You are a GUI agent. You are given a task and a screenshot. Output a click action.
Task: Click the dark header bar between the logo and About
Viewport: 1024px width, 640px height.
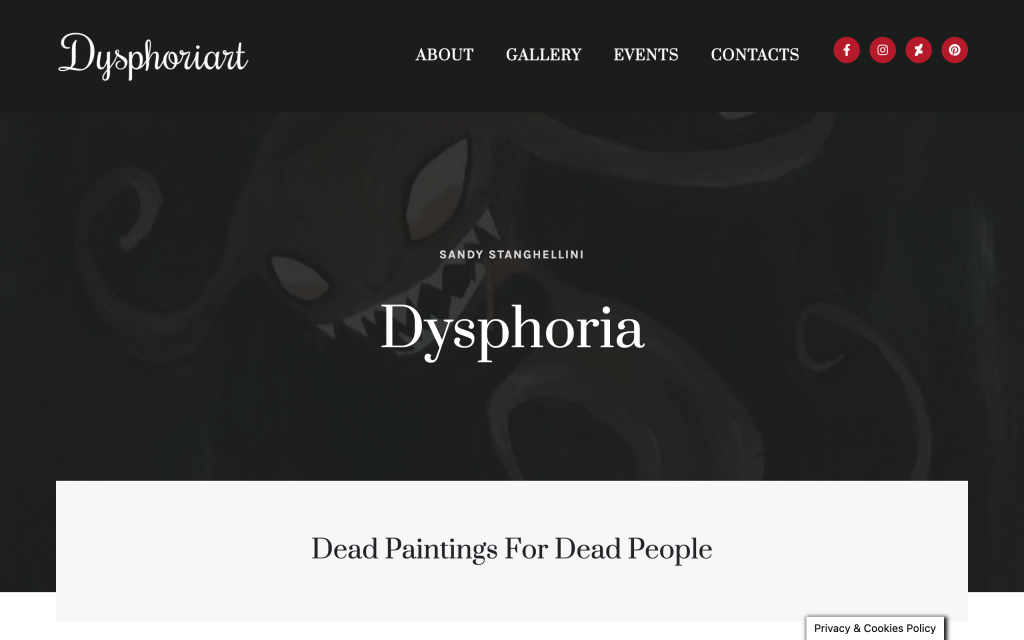[332, 56]
